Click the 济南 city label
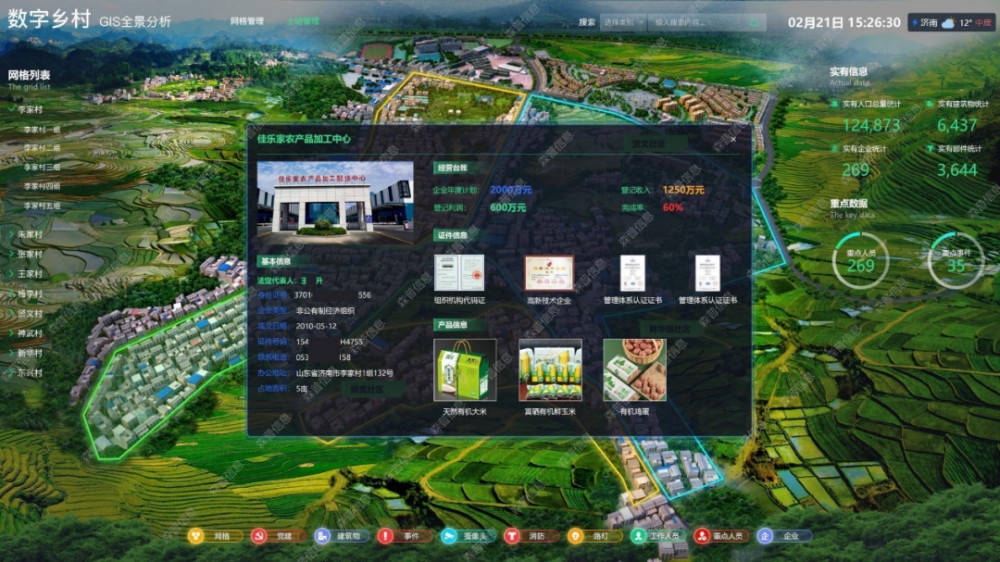1000x562 pixels. click(x=929, y=23)
